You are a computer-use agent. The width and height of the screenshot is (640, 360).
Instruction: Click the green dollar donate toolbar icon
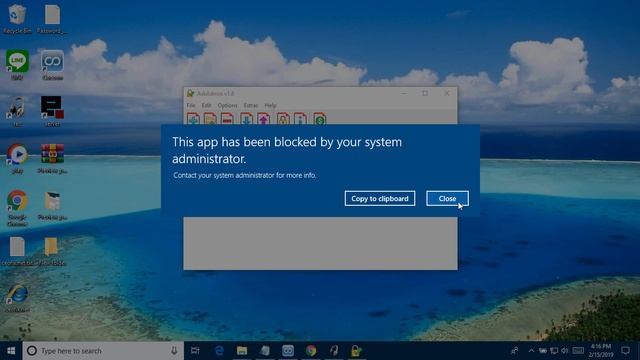pos(320,119)
